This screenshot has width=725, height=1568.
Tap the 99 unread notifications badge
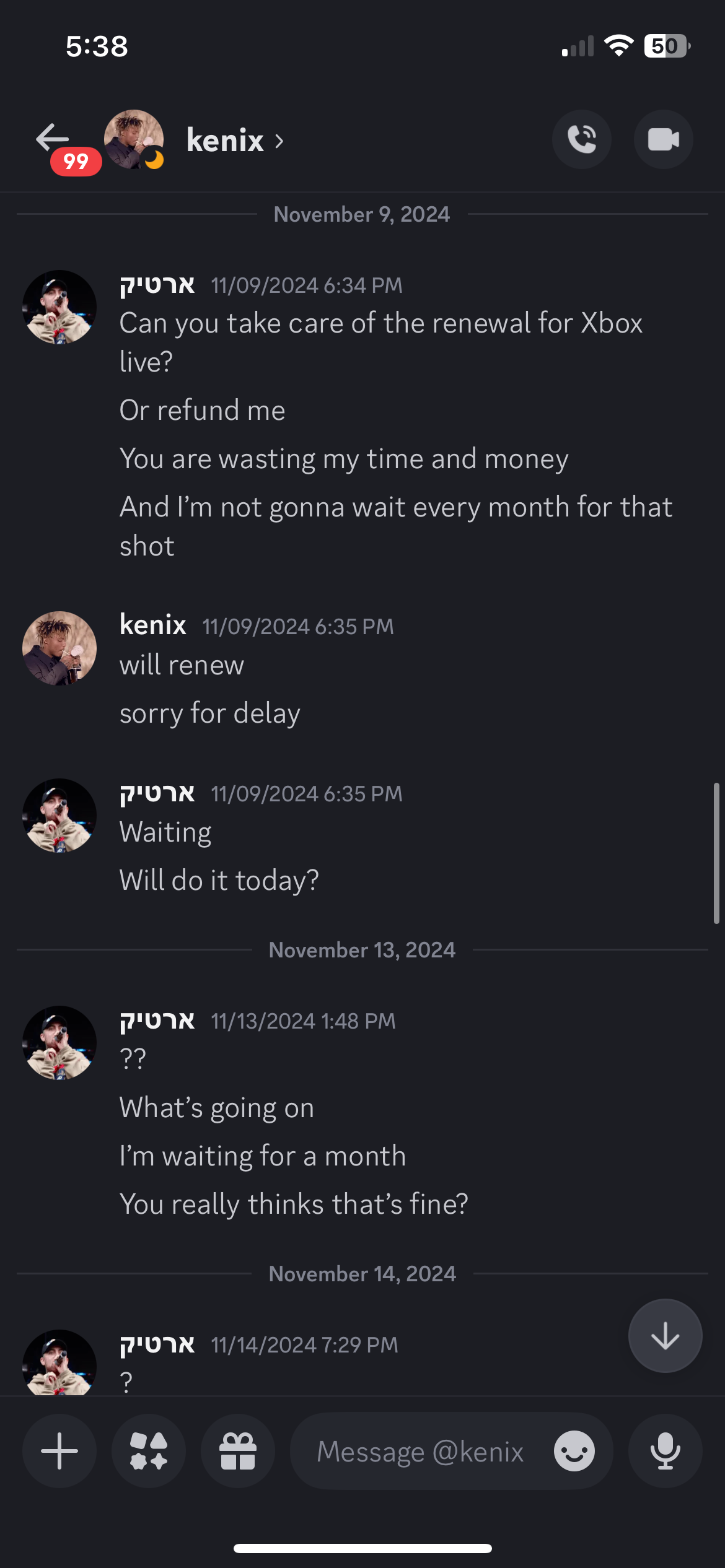76,162
